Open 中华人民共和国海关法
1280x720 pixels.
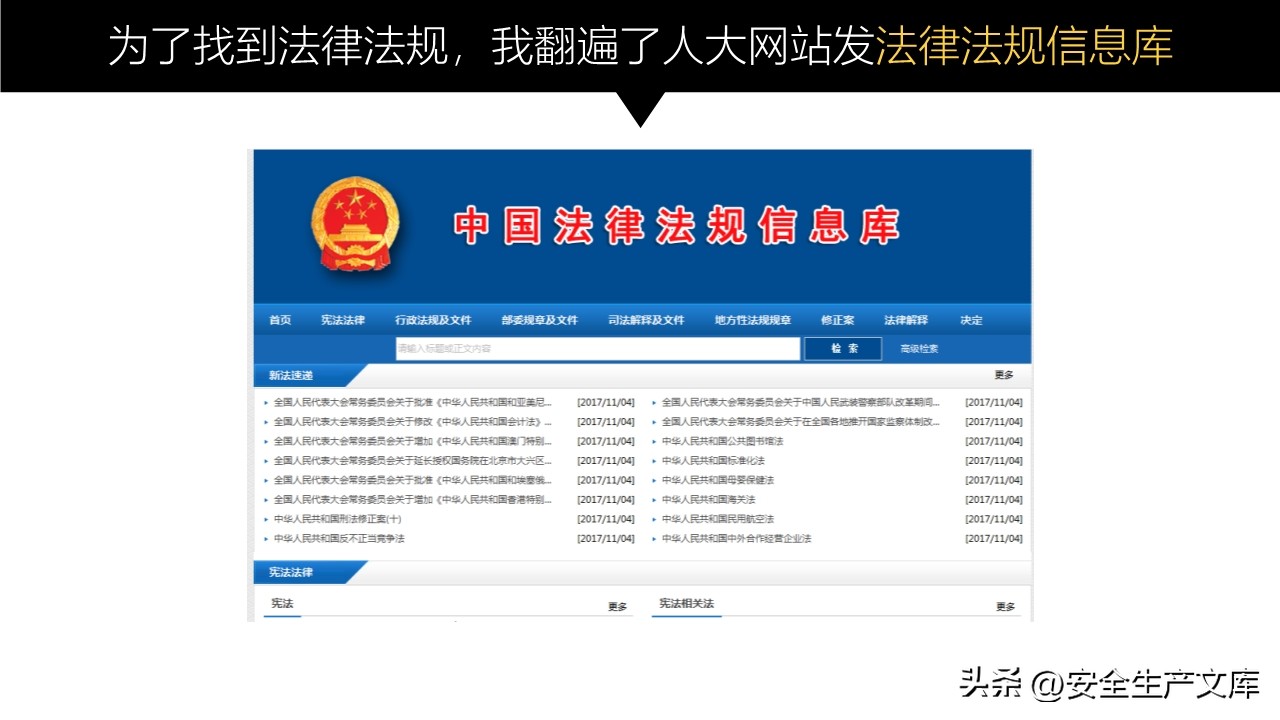click(708, 500)
